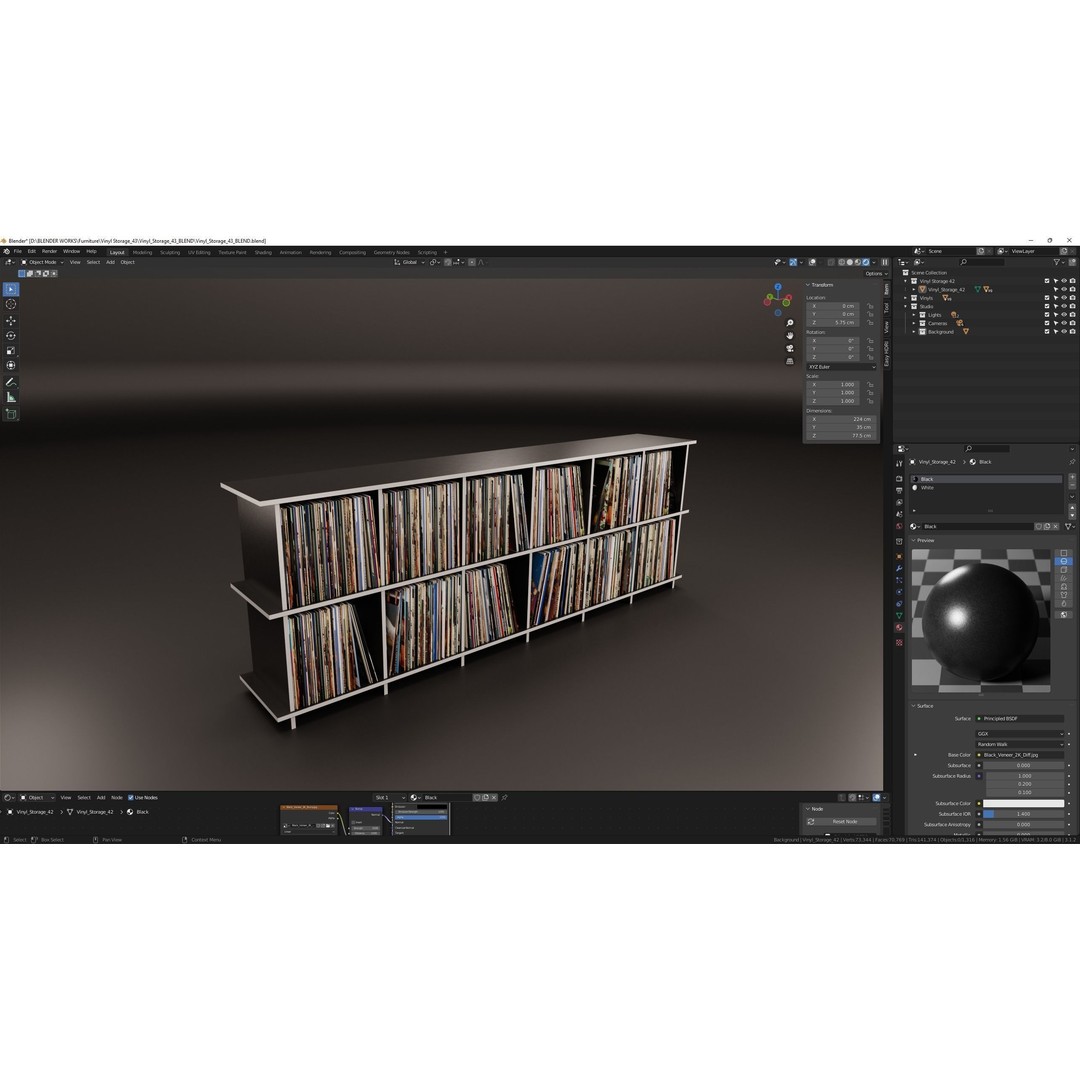
Task: Open the Render menu
Action: pyautogui.click(x=47, y=252)
